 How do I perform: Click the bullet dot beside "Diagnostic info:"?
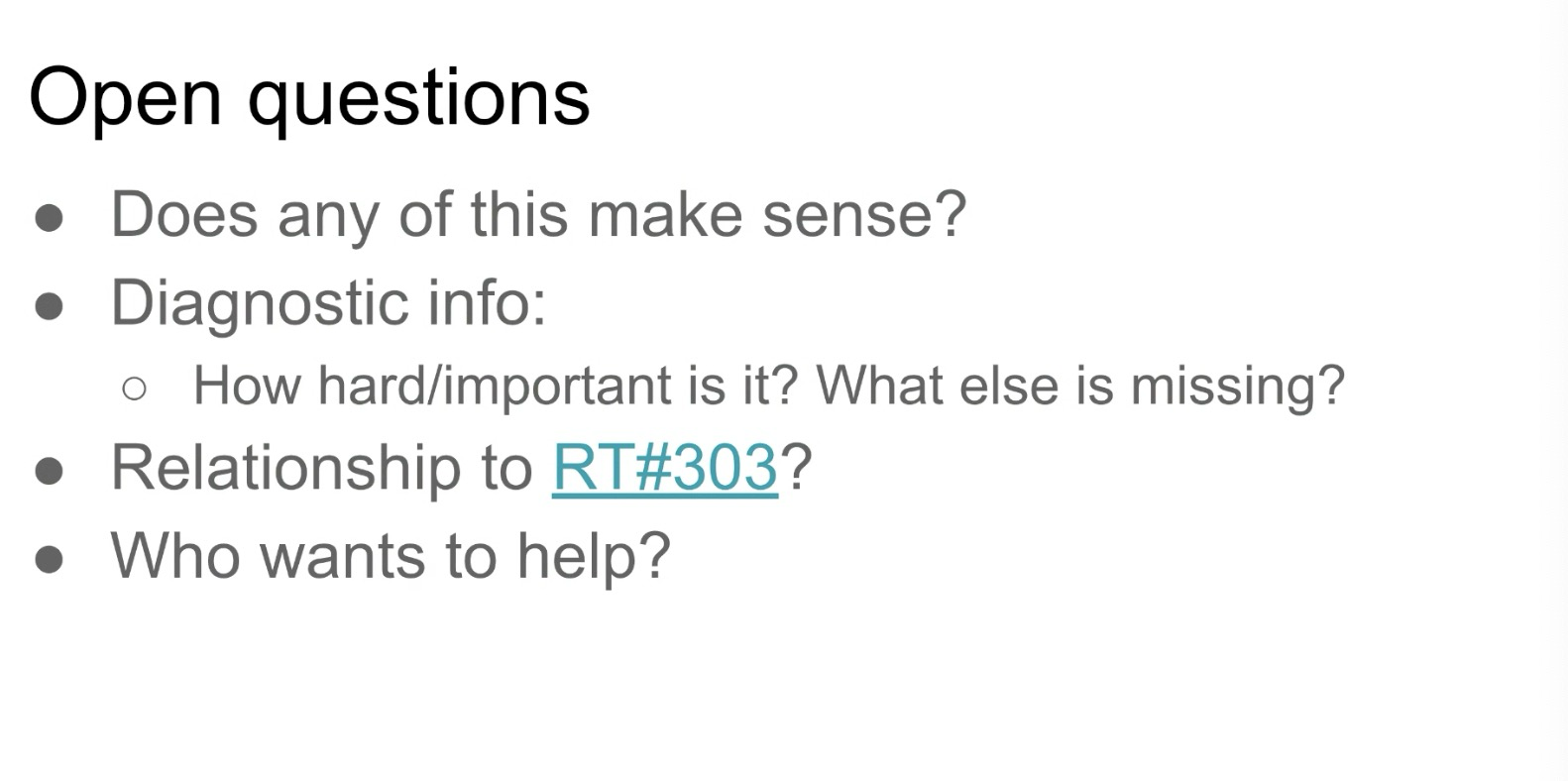(50, 306)
